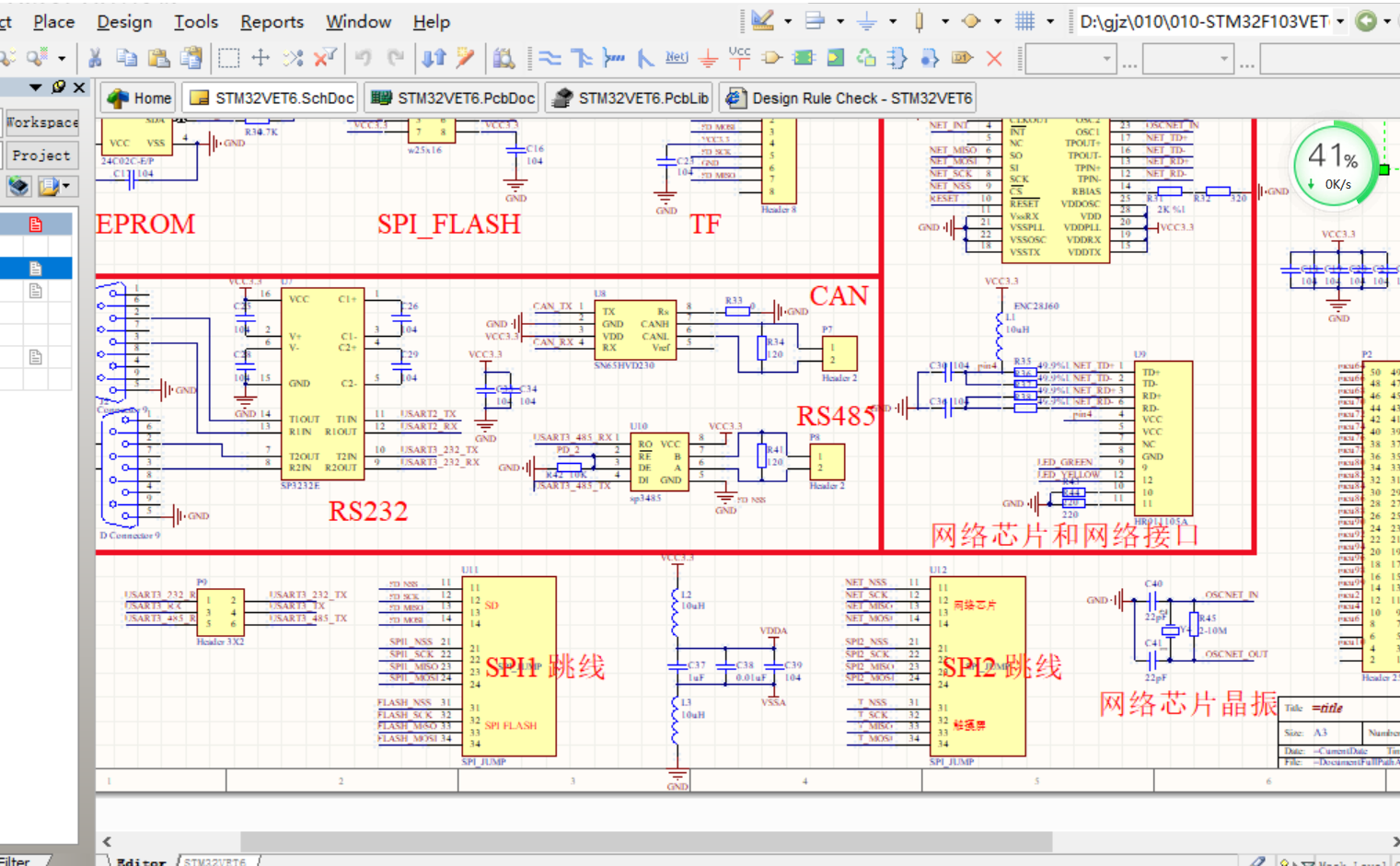Click the Workspace button
Image resolution: width=1400 pixels, height=866 pixels.
pyautogui.click(x=41, y=122)
